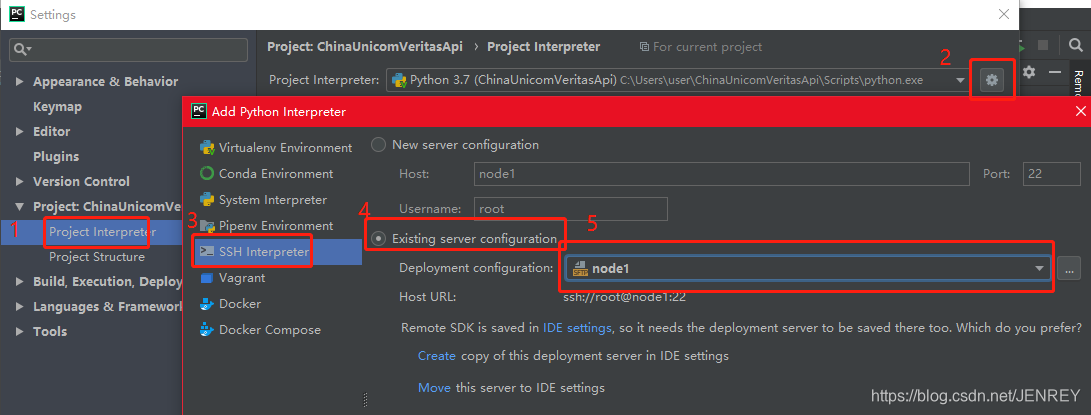Collapse Project: ChinaUnicomVeritasApi settings group
Screen dimensions: 1091x415
click(x=19, y=207)
